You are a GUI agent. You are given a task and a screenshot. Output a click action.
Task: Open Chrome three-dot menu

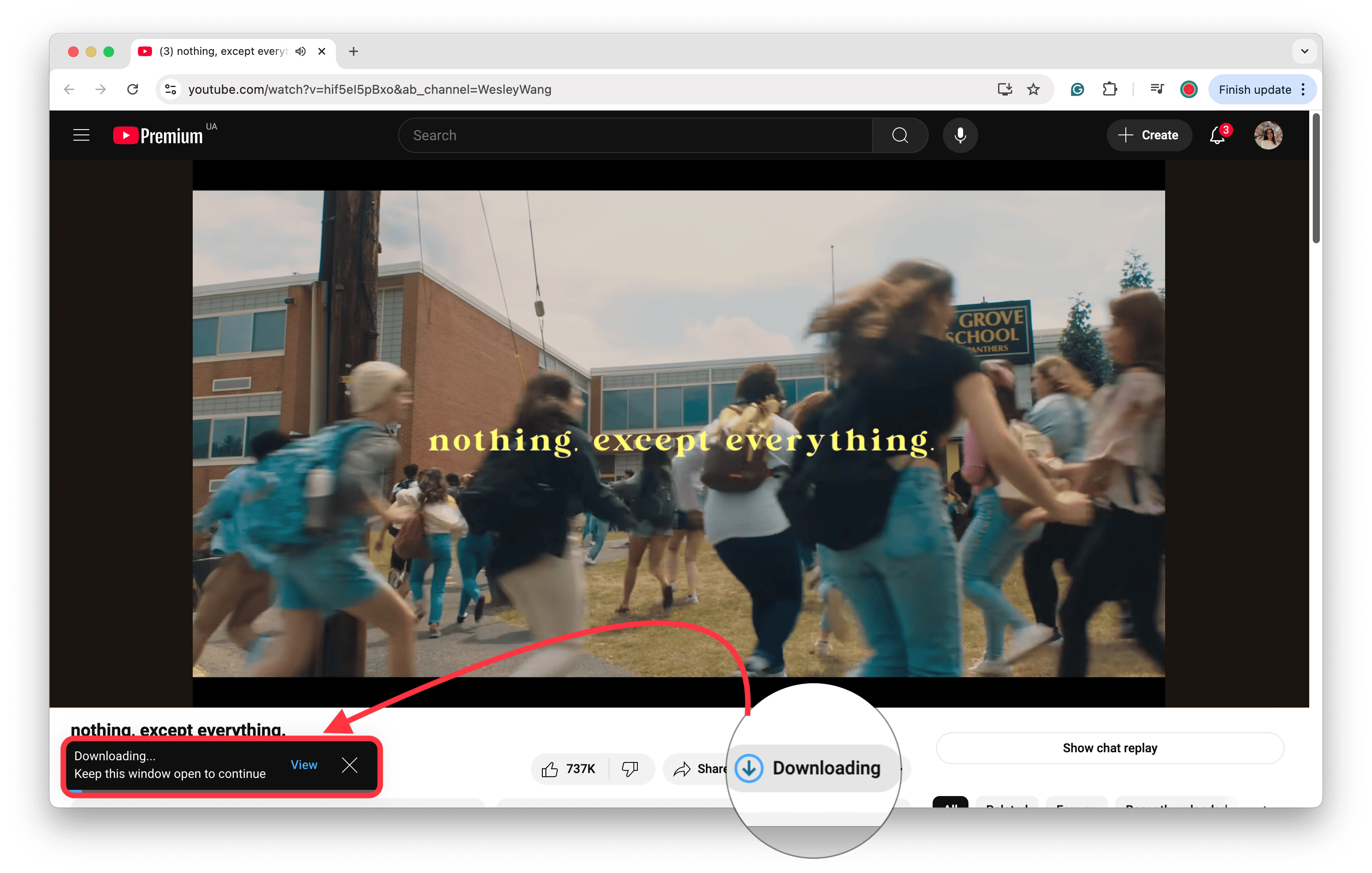[x=1303, y=89]
